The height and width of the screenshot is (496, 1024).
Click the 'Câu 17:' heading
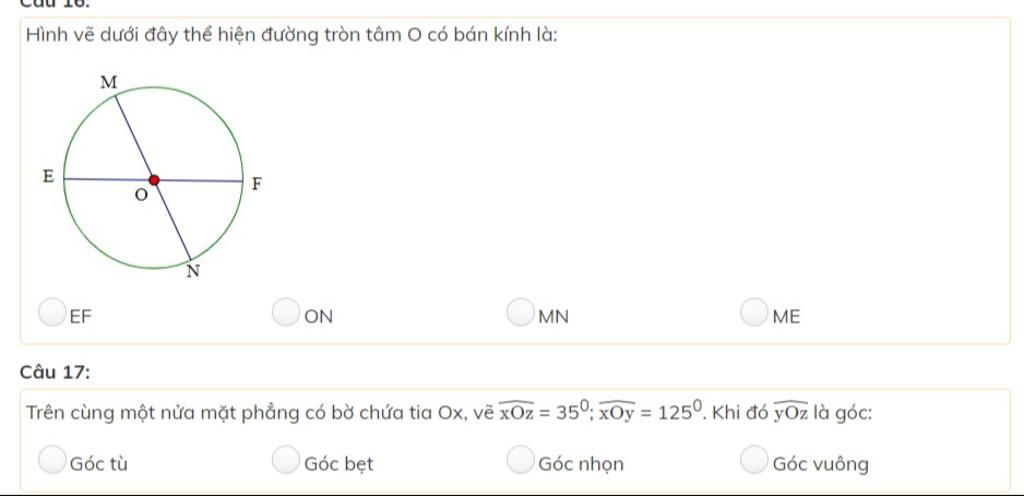[56, 372]
